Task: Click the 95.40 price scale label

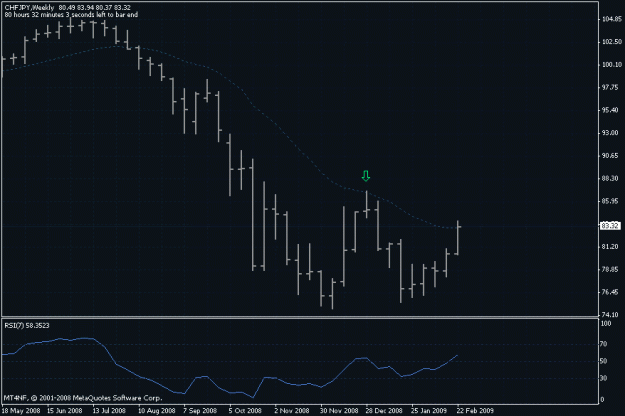Action: coord(610,110)
